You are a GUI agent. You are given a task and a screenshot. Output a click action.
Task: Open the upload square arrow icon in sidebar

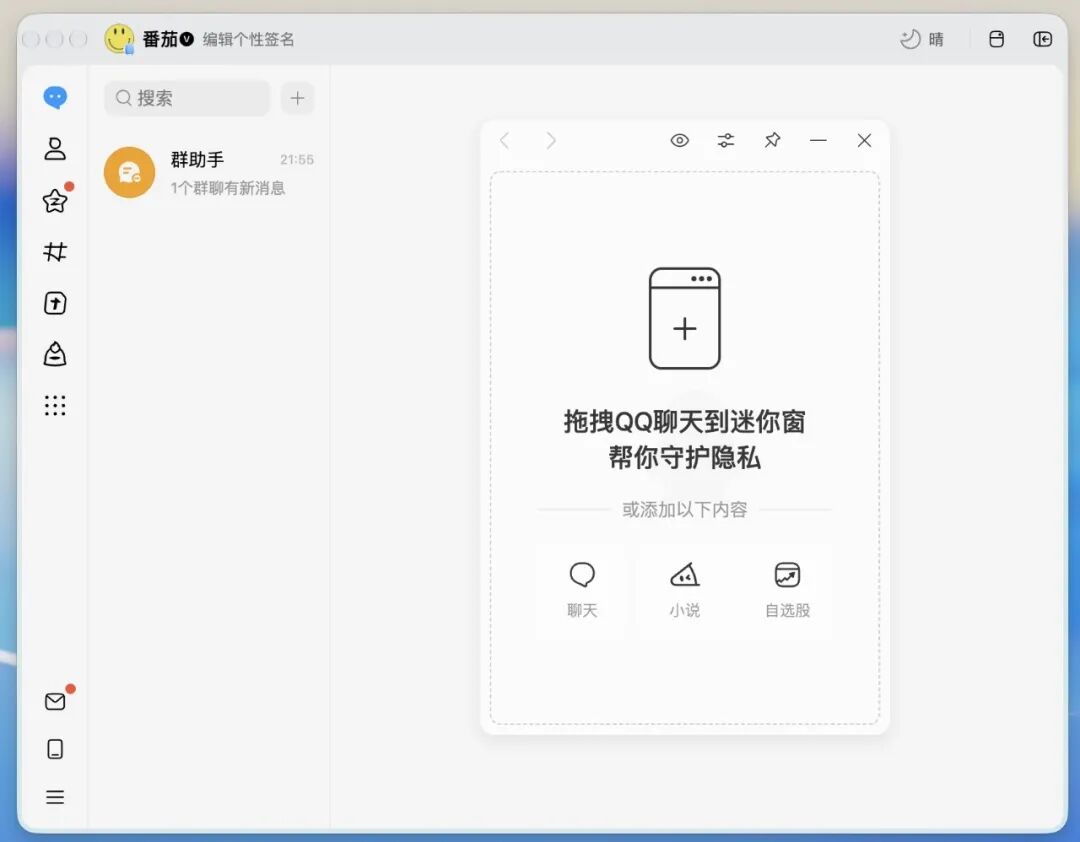tap(55, 303)
